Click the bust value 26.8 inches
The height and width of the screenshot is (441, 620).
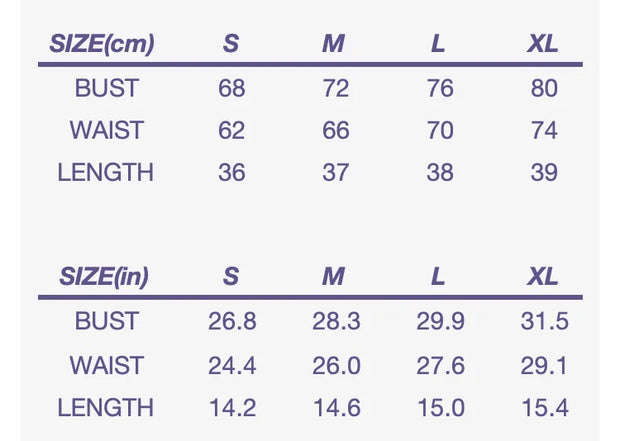pos(232,321)
